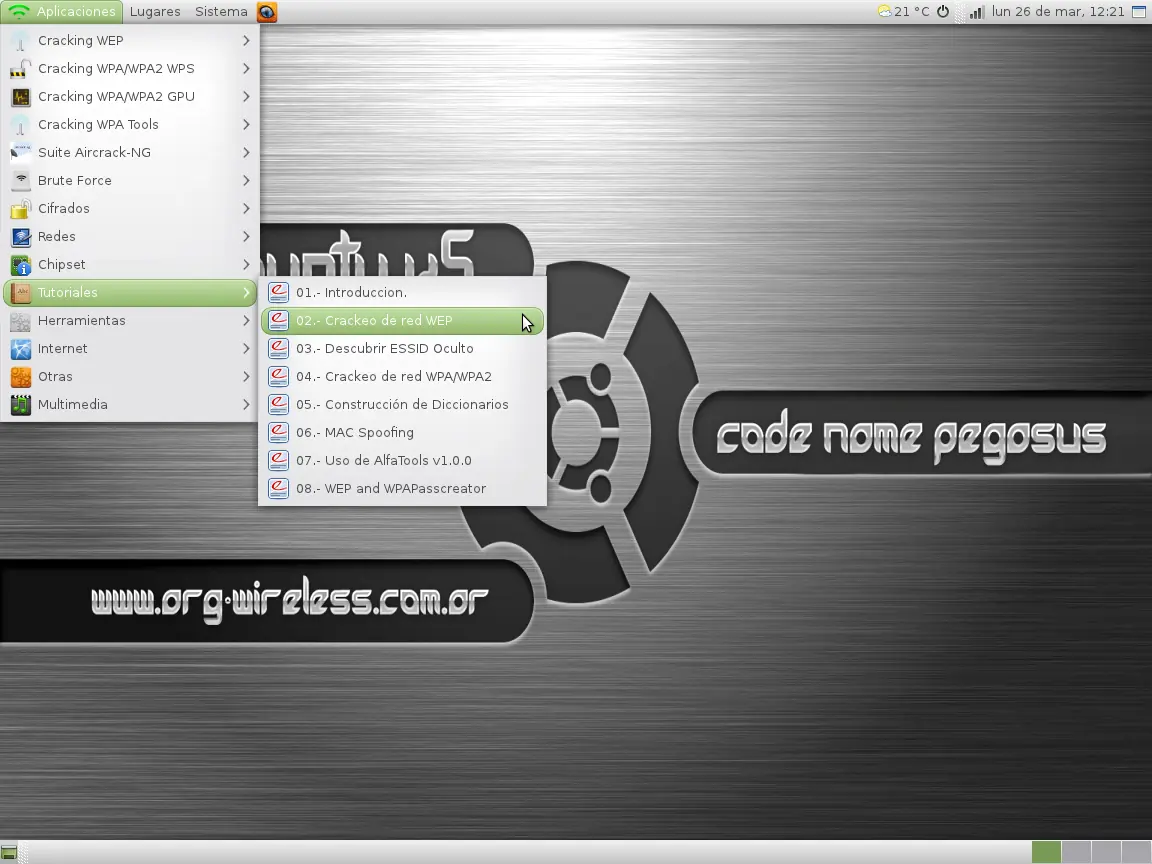Click the Cifrados lock folder icon
The height and width of the screenshot is (864, 1152).
pyautogui.click(x=21, y=208)
